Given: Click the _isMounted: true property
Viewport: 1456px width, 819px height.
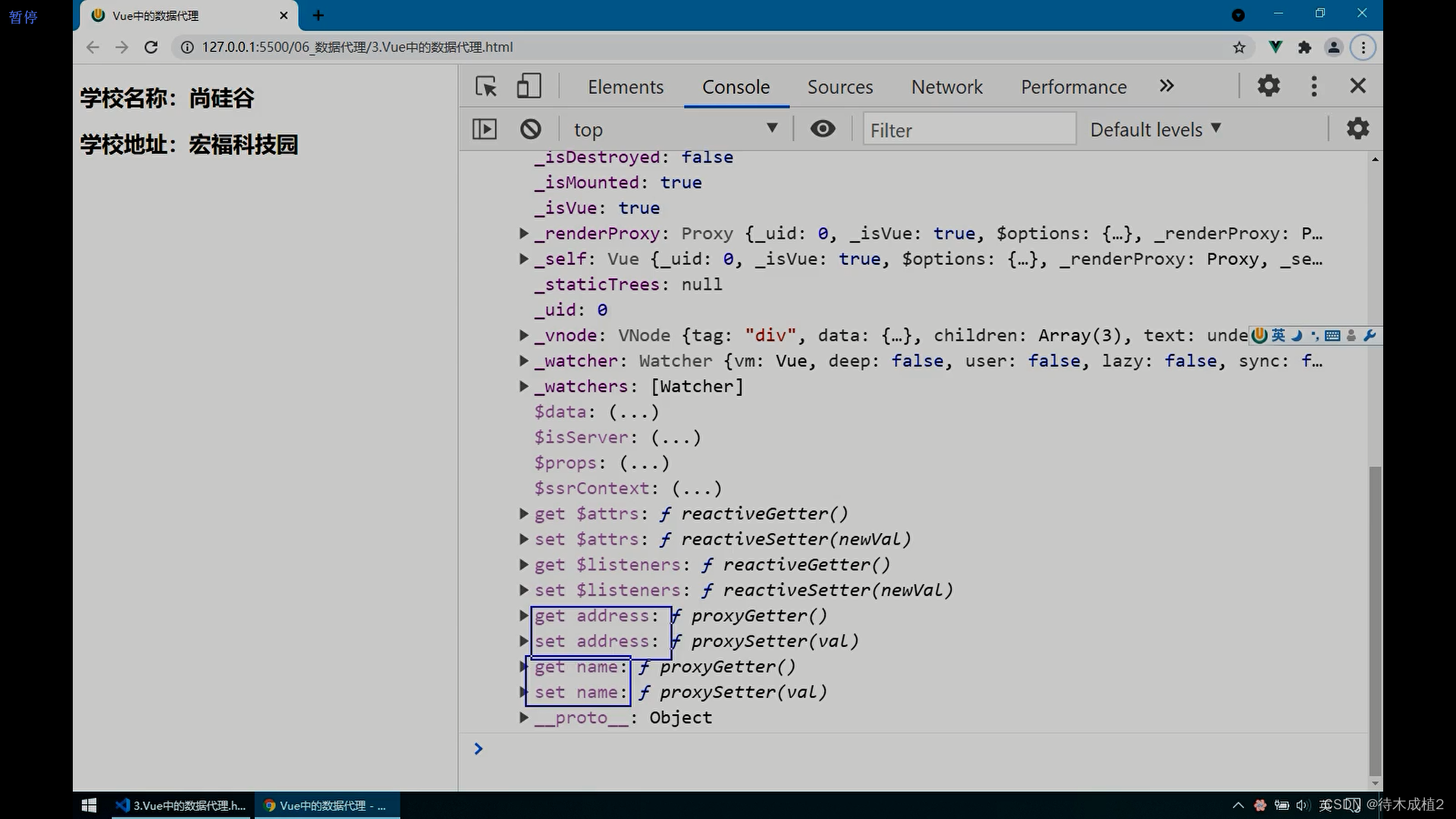Looking at the screenshot, I should click(618, 183).
